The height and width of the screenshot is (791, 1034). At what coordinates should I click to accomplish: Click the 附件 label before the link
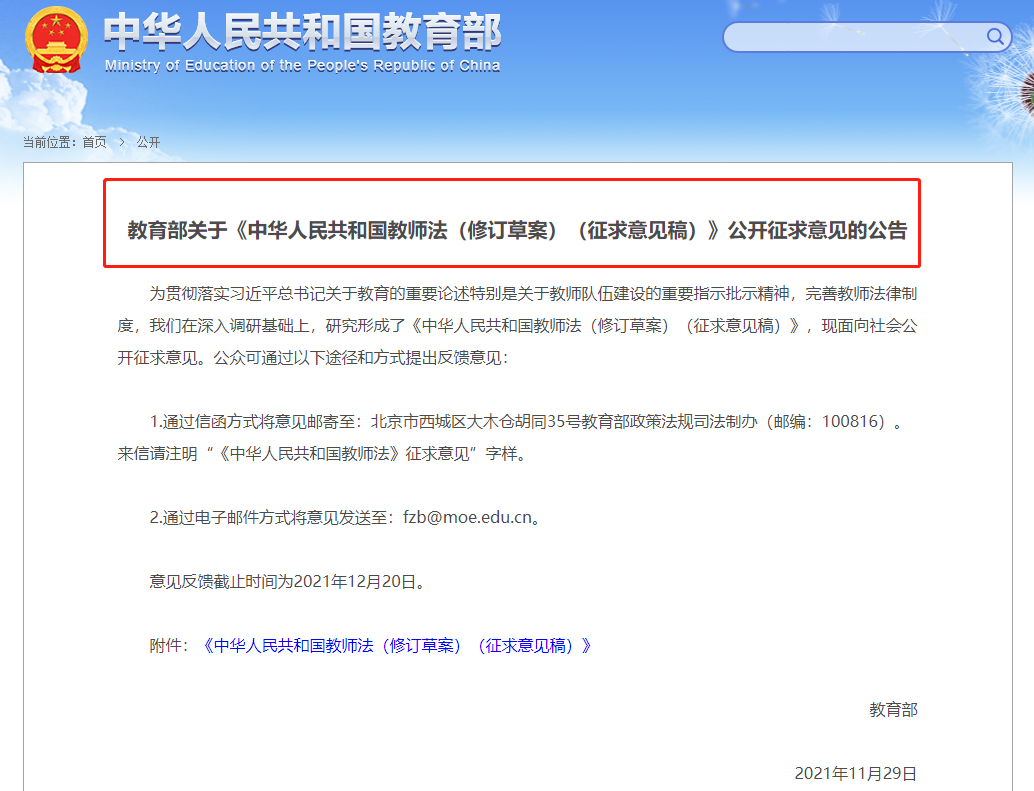pos(169,645)
